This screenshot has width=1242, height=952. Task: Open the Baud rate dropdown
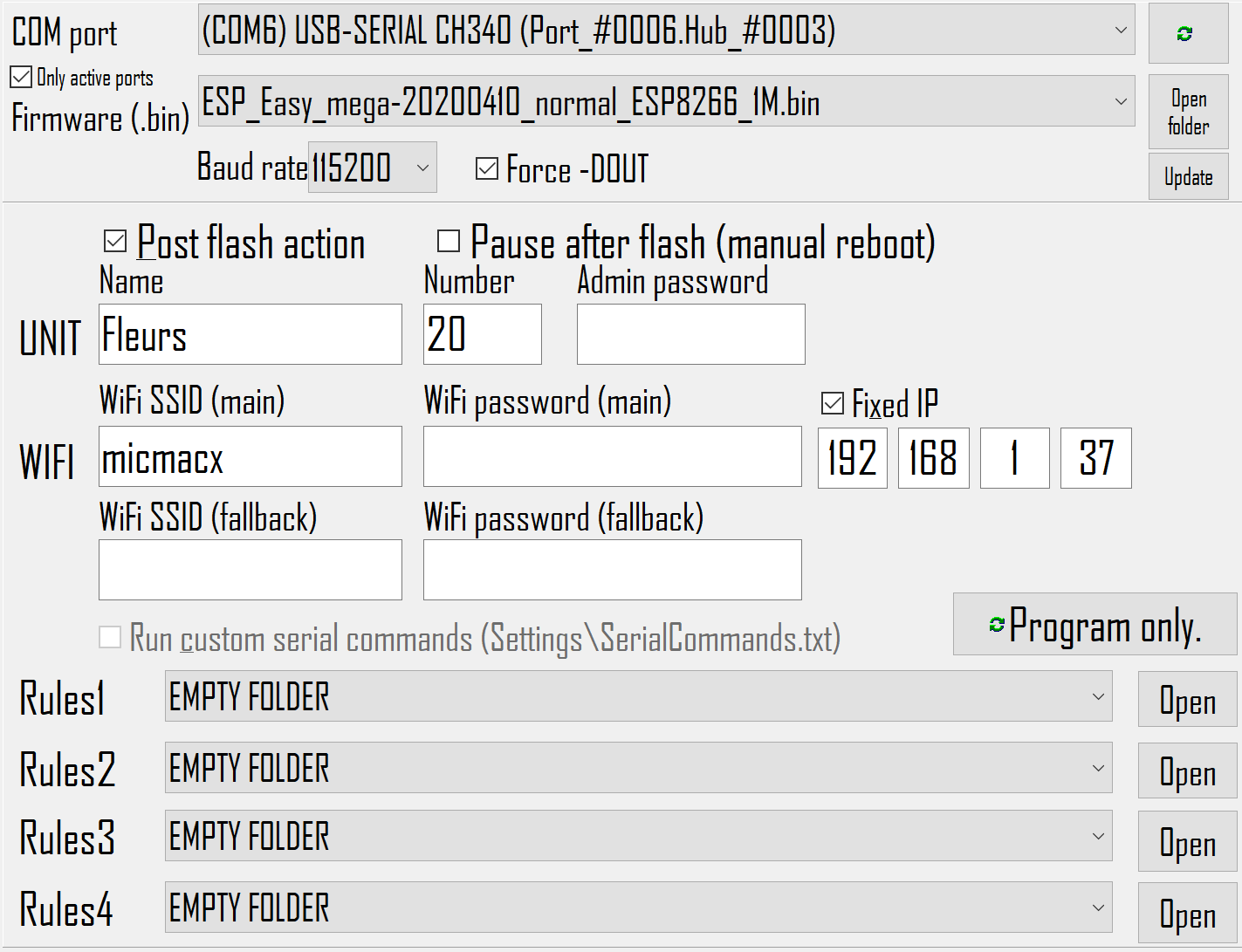coord(424,168)
